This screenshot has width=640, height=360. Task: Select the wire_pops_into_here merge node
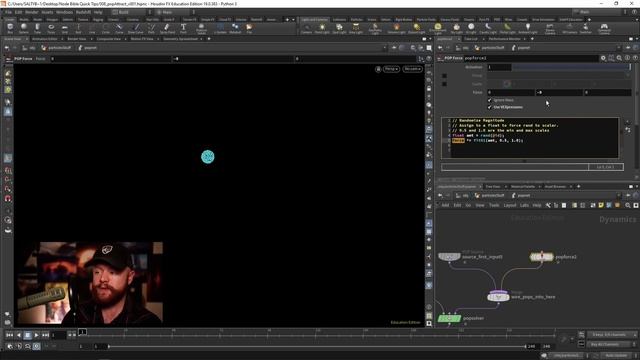pyautogui.click(x=498, y=296)
